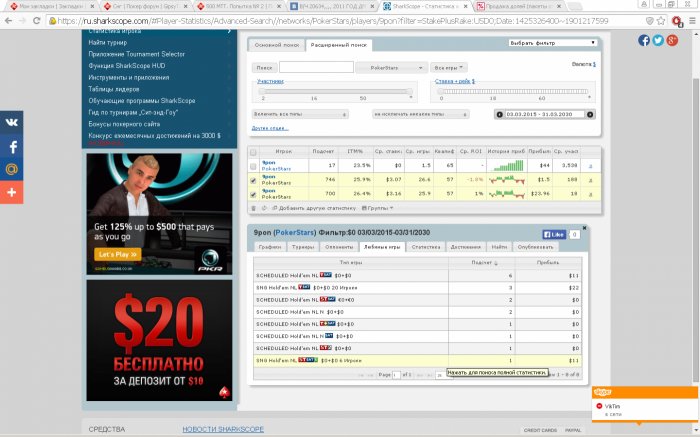Refresh results using the circular arrow icon
The image size is (700, 437).
click(264, 208)
